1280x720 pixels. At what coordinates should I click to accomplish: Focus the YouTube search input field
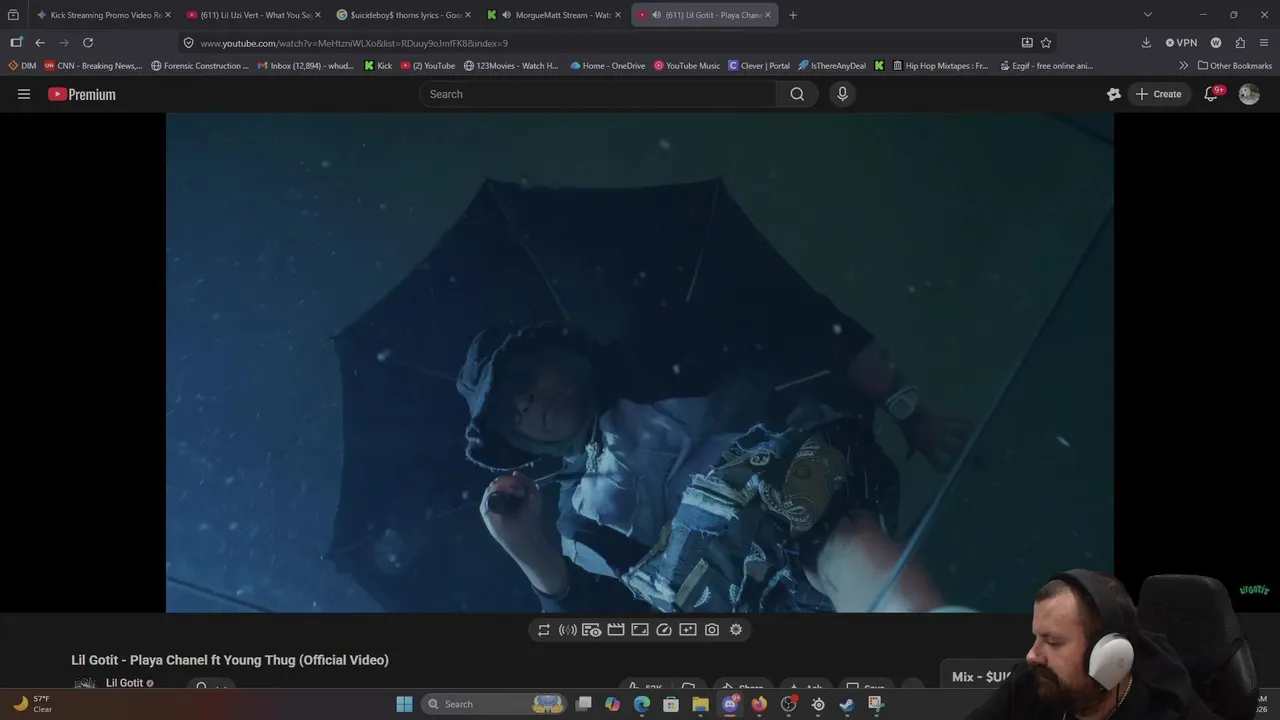point(598,94)
